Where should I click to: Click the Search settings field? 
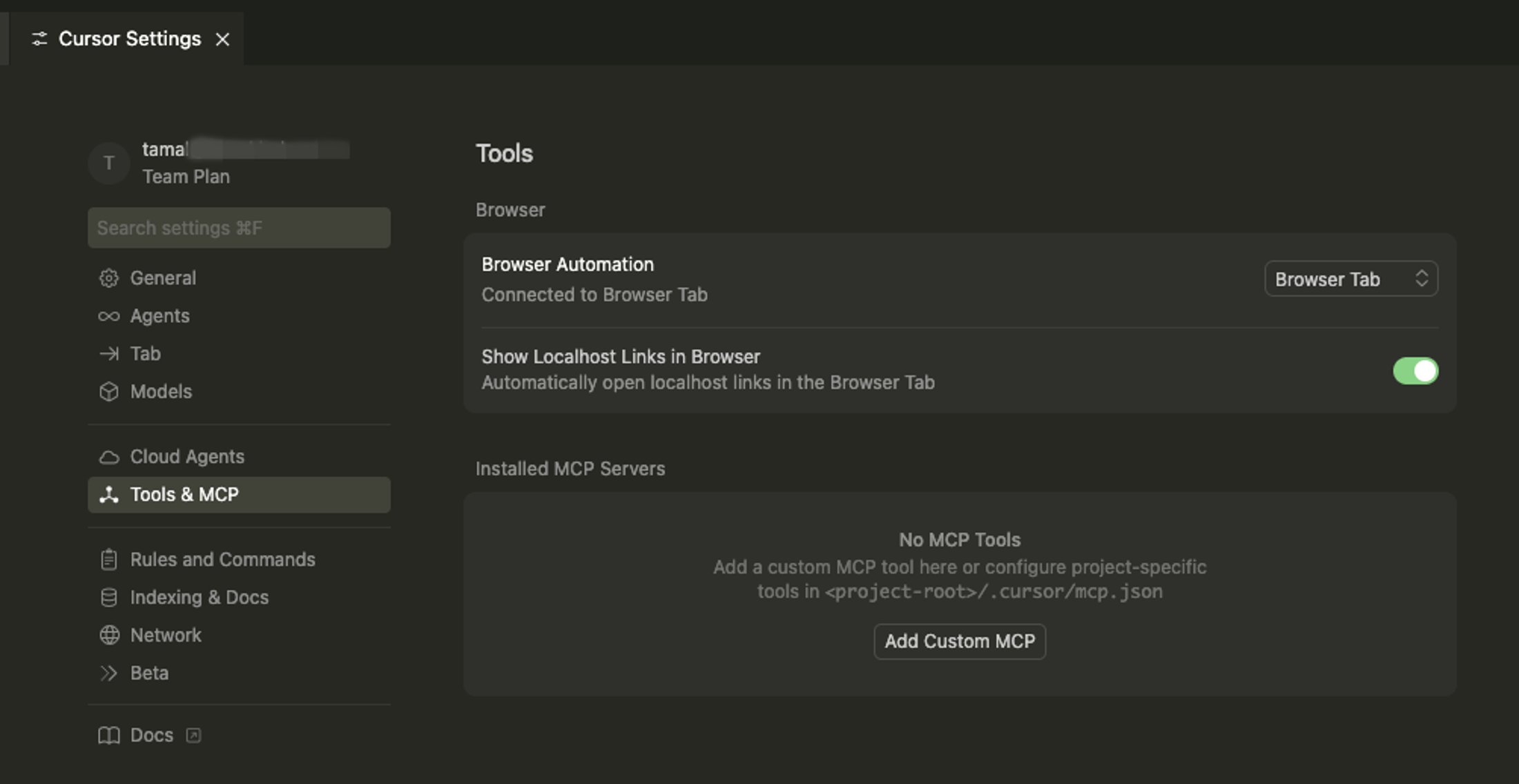[x=239, y=227]
